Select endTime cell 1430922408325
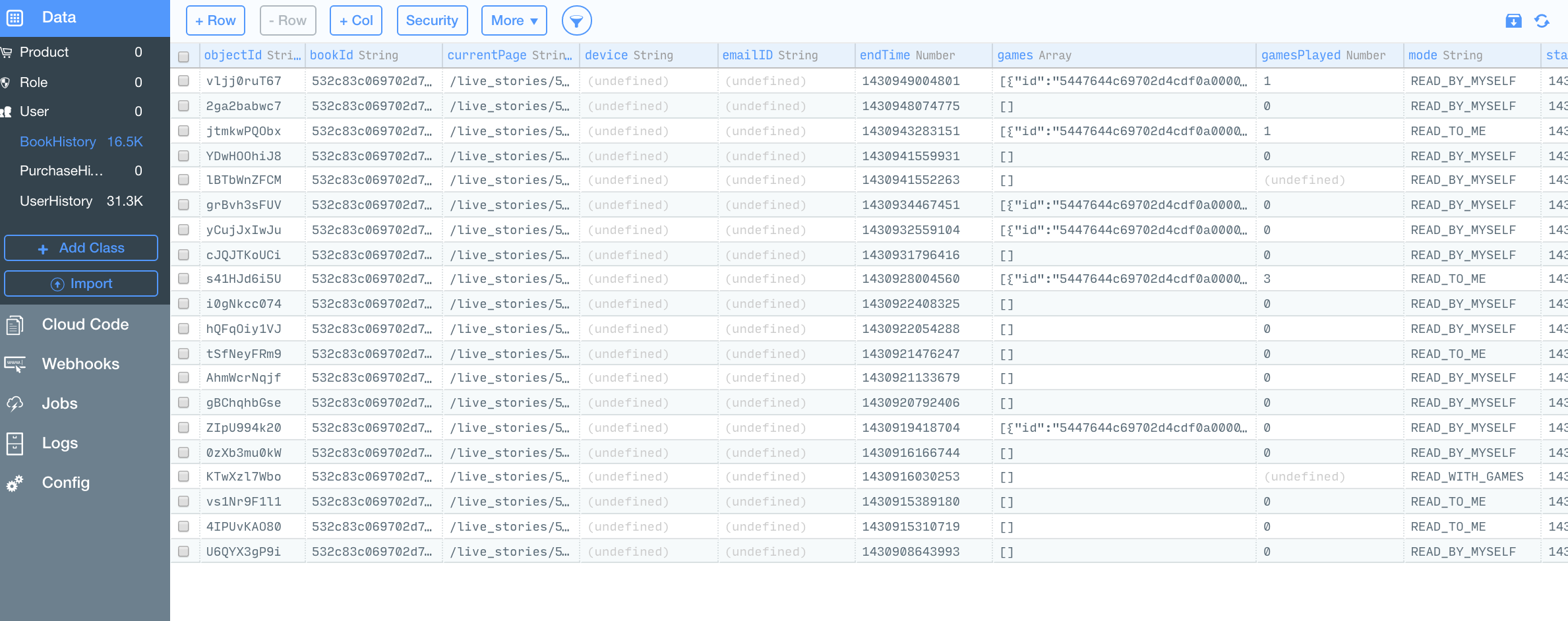Screen dimensions: 1568x621 (x=924, y=304)
